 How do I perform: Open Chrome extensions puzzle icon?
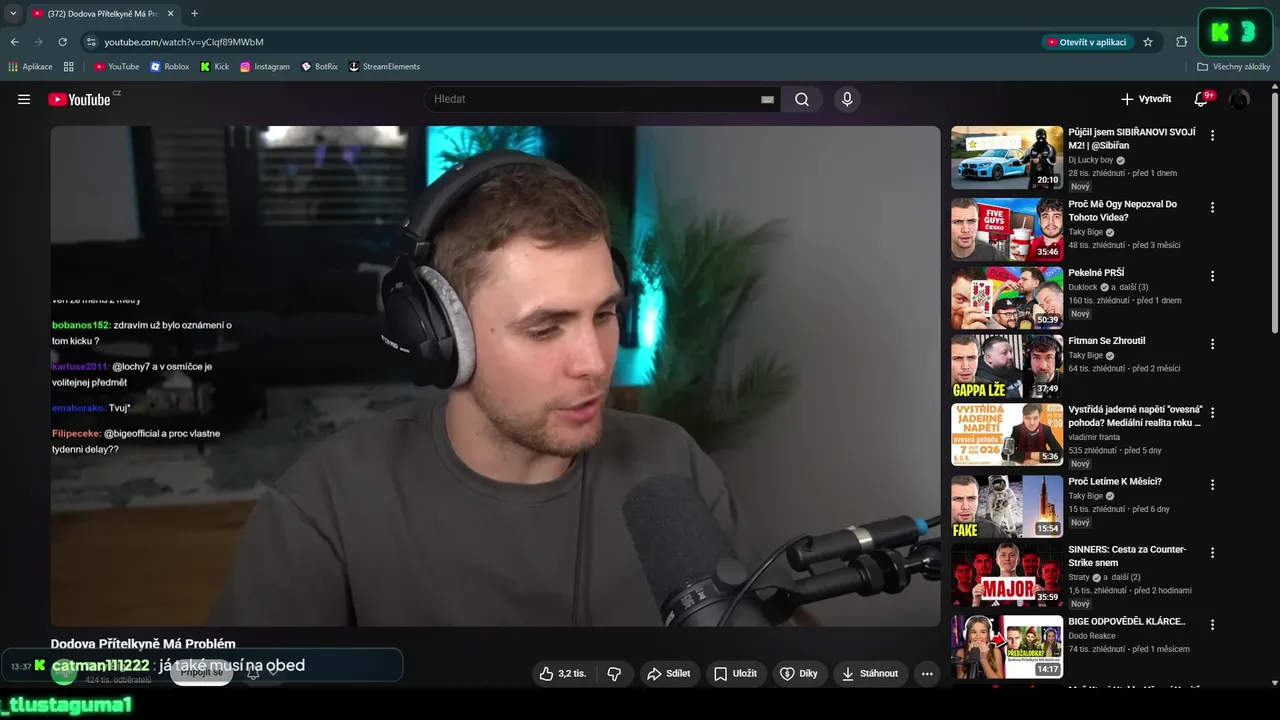click(1181, 42)
